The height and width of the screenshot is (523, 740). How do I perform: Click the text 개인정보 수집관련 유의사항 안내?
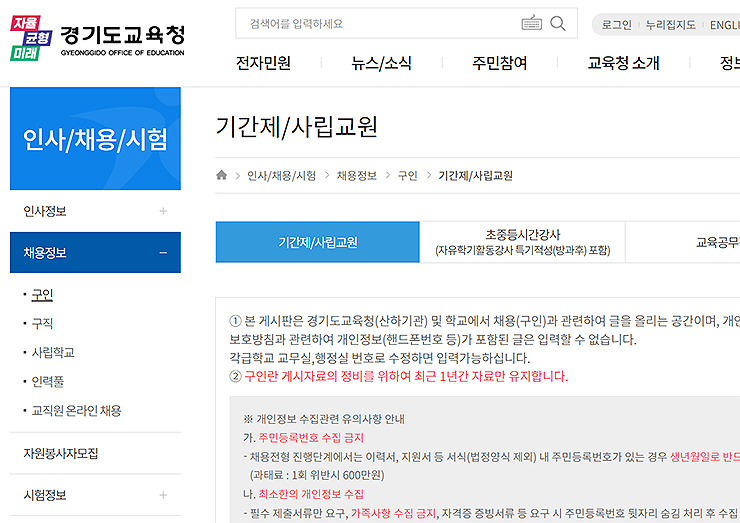coord(330,419)
